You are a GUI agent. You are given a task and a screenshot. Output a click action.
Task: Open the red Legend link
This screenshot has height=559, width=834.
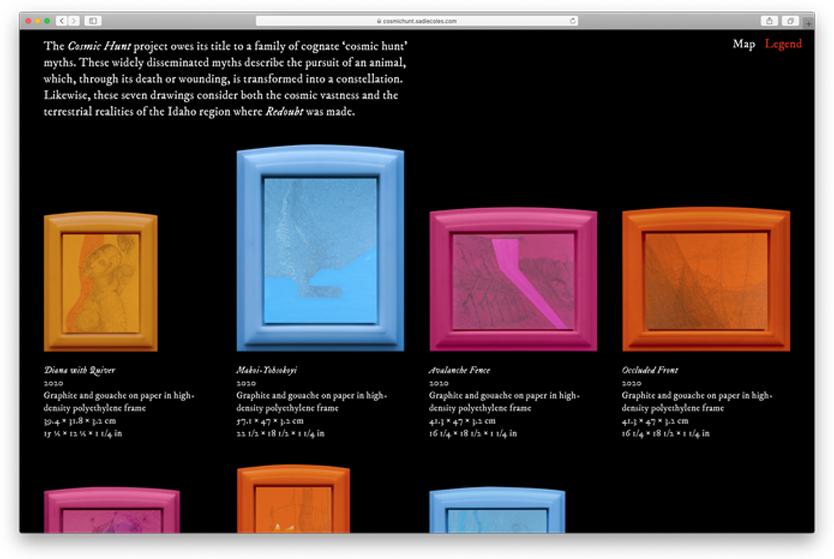point(783,44)
